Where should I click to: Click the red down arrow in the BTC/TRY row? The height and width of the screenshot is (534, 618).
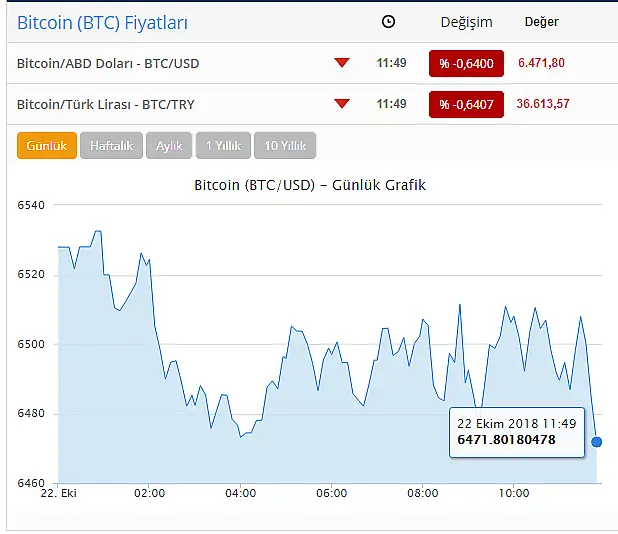coord(342,104)
